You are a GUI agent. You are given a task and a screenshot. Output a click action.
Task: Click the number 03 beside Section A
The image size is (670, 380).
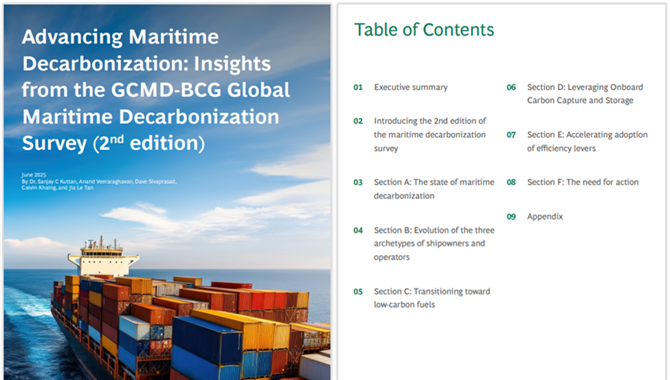pyautogui.click(x=358, y=182)
